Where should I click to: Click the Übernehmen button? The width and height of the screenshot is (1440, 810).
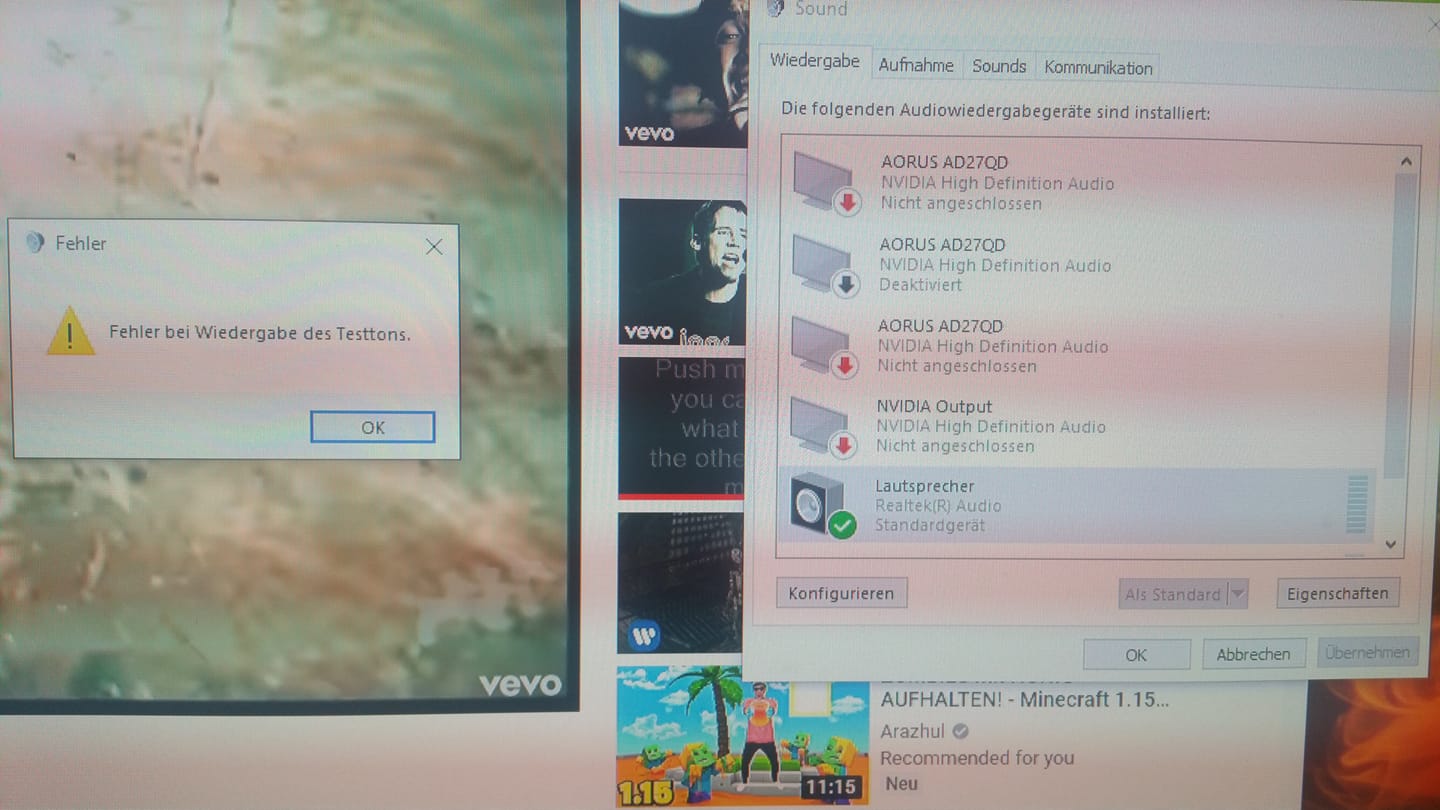click(x=1367, y=652)
